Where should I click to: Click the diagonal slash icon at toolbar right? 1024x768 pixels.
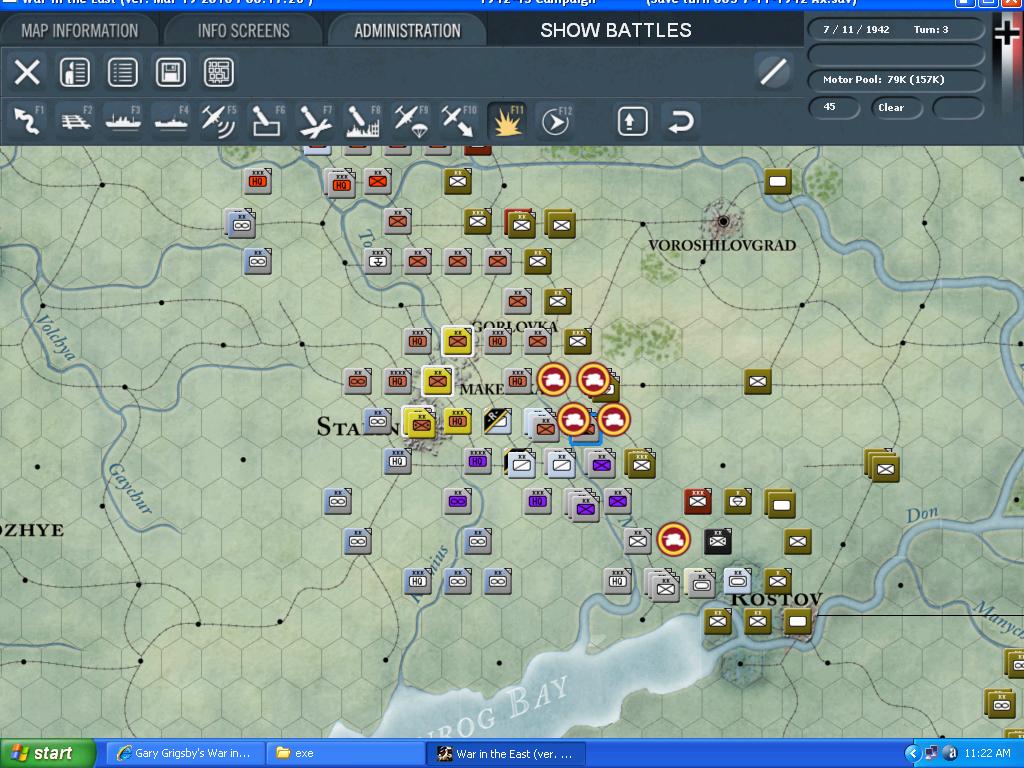click(x=773, y=71)
